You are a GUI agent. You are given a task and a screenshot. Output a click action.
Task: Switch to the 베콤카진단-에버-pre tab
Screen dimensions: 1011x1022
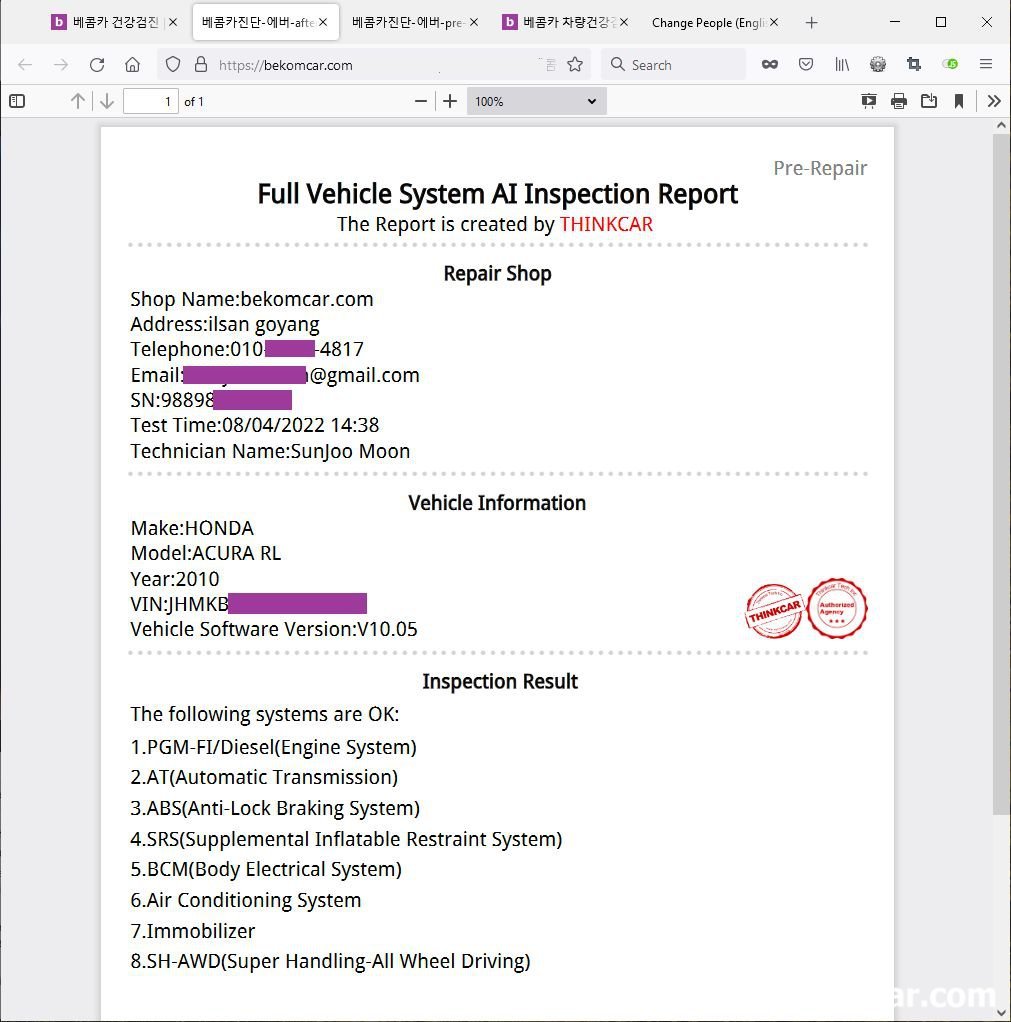[407, 23]
